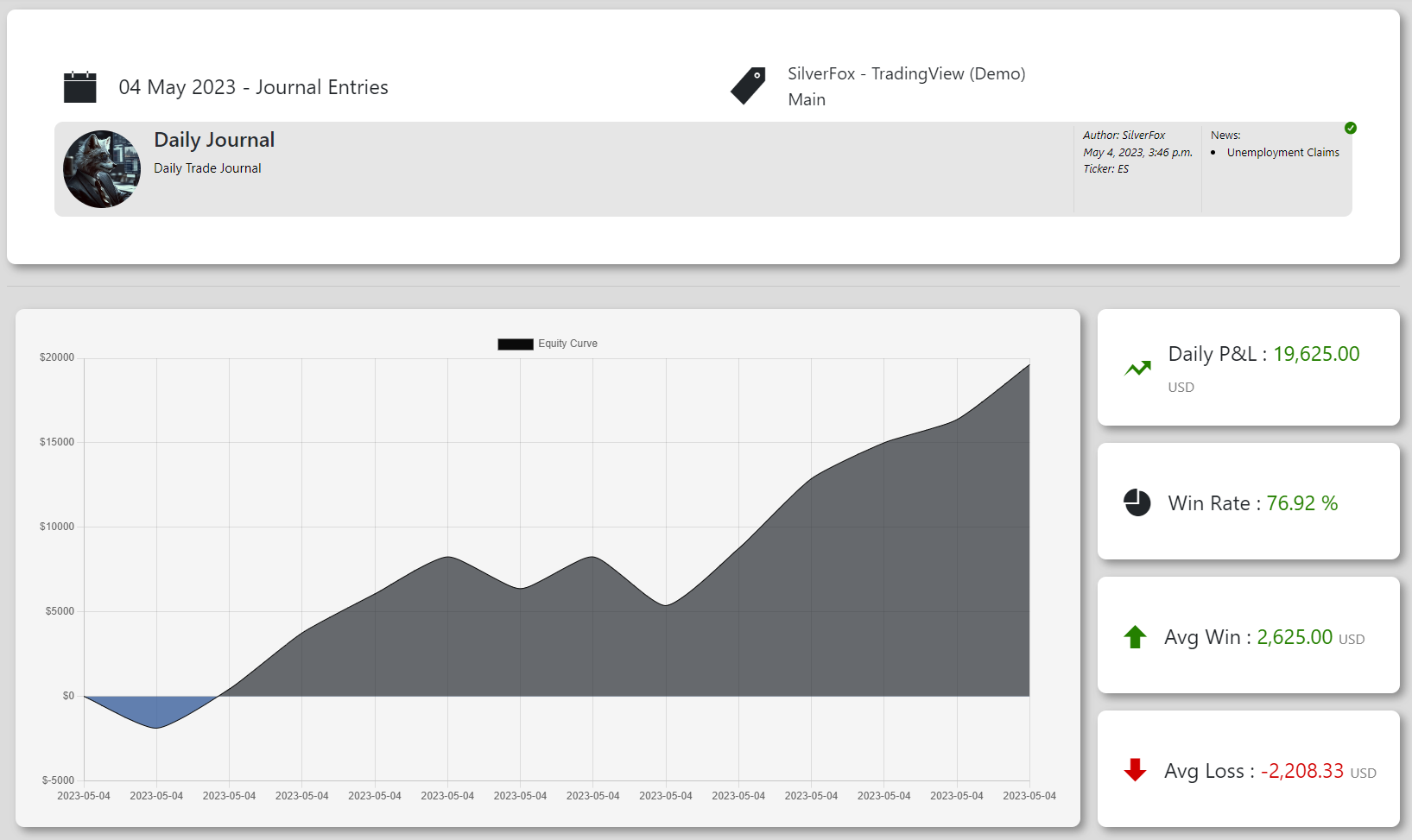This screenshot has height=840, width=1412.
Task: Click the Main label under the account name
Action: [x=807, y=99]
